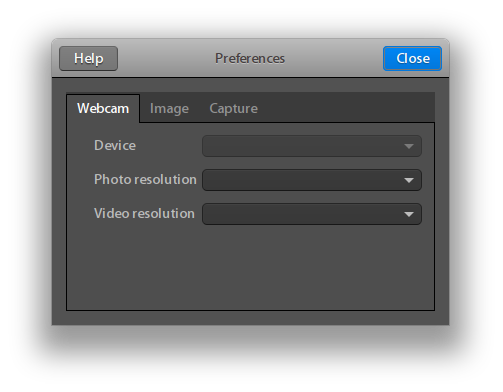The image size is (503, 392).
Task: Open the Photo resolution combo box
Action: click(x=312, y=180)
